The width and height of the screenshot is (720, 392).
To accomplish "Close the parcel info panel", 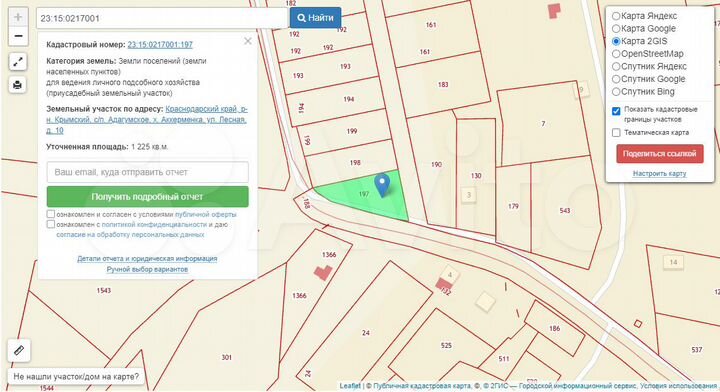I will click(248, 41).
